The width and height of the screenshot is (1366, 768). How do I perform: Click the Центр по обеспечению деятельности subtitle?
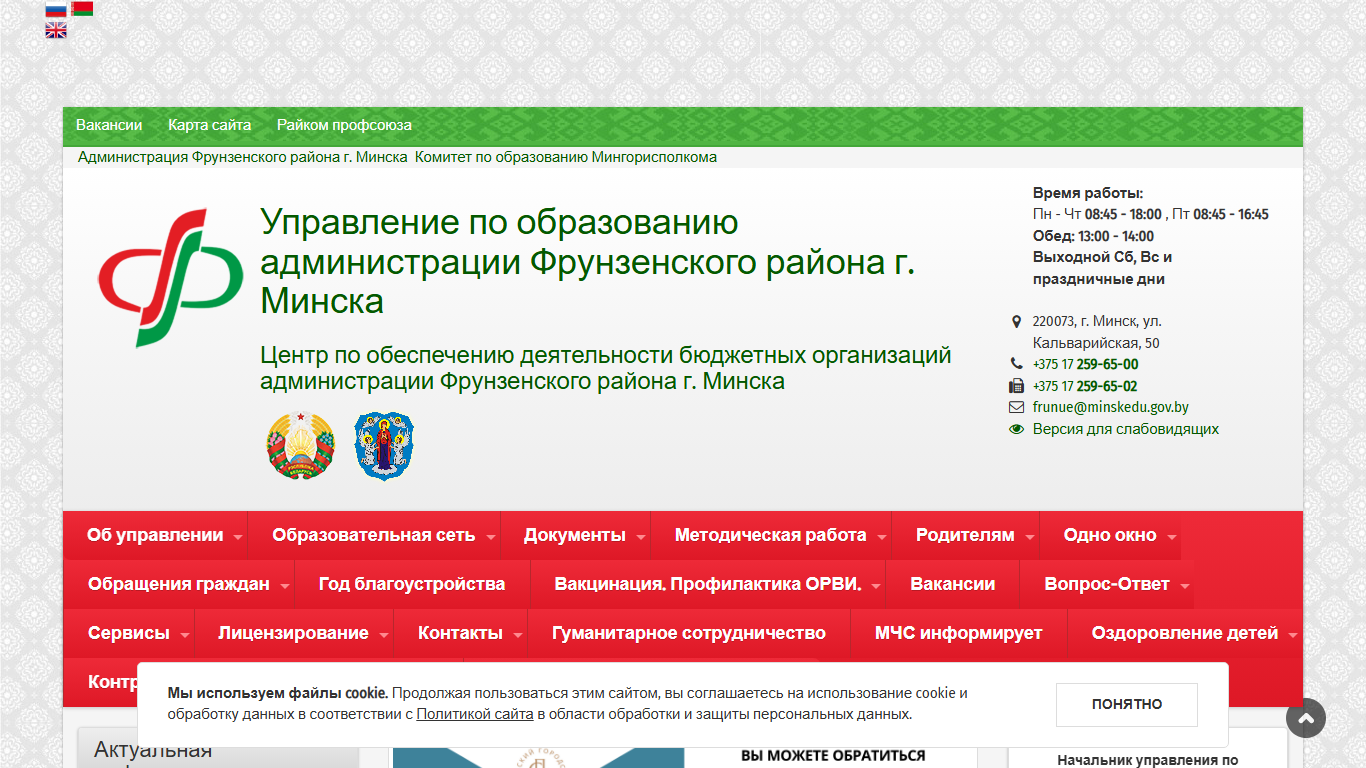click(x=606, y=368)
